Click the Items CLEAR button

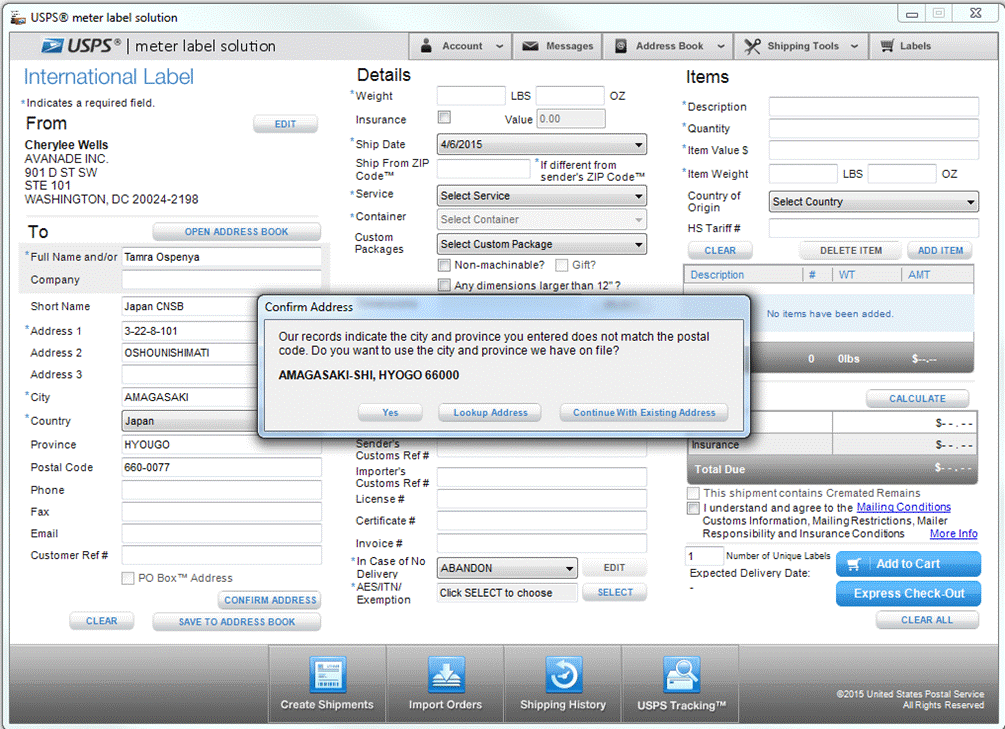pyautogui.click(x=720, y=251)
